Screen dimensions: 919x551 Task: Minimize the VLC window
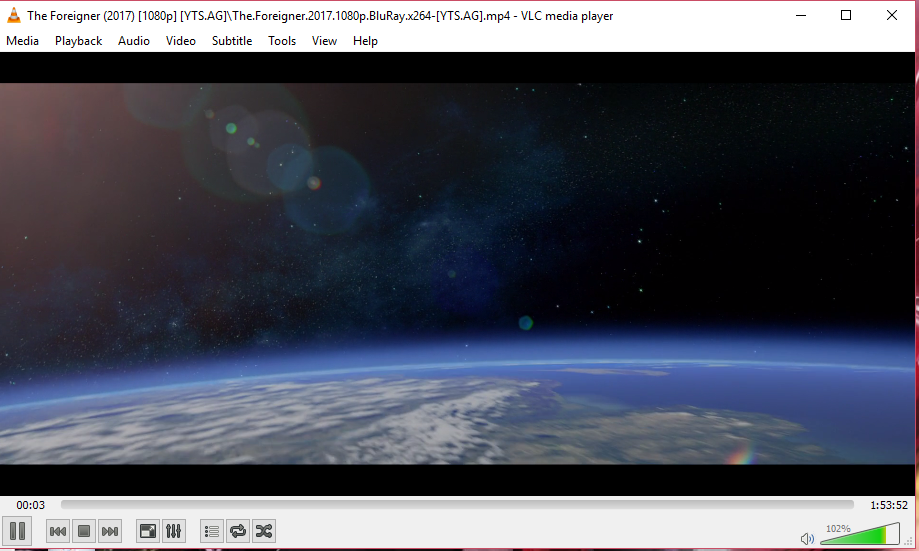pyautogui.click(x=801, y=15)
